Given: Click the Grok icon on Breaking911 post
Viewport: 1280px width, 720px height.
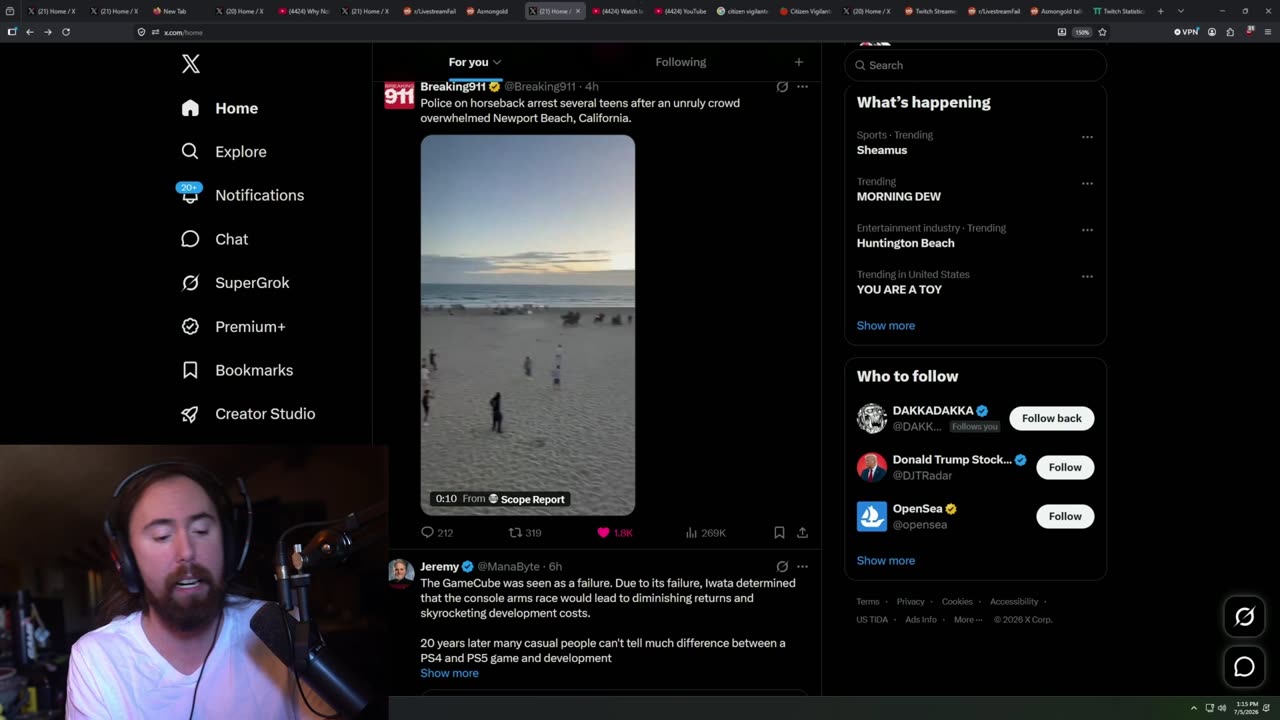Looking at the screenshot, I should (x=782, y=87).
